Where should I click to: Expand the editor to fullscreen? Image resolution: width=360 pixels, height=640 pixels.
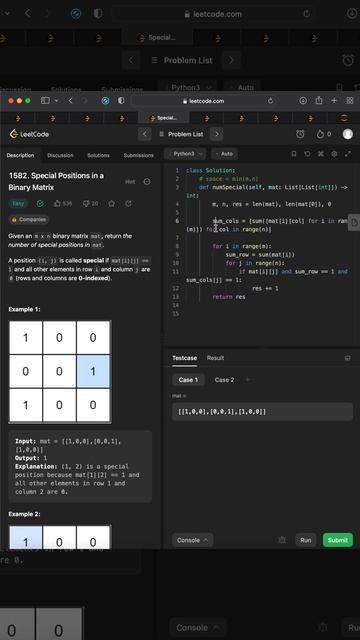coord(348,154)
